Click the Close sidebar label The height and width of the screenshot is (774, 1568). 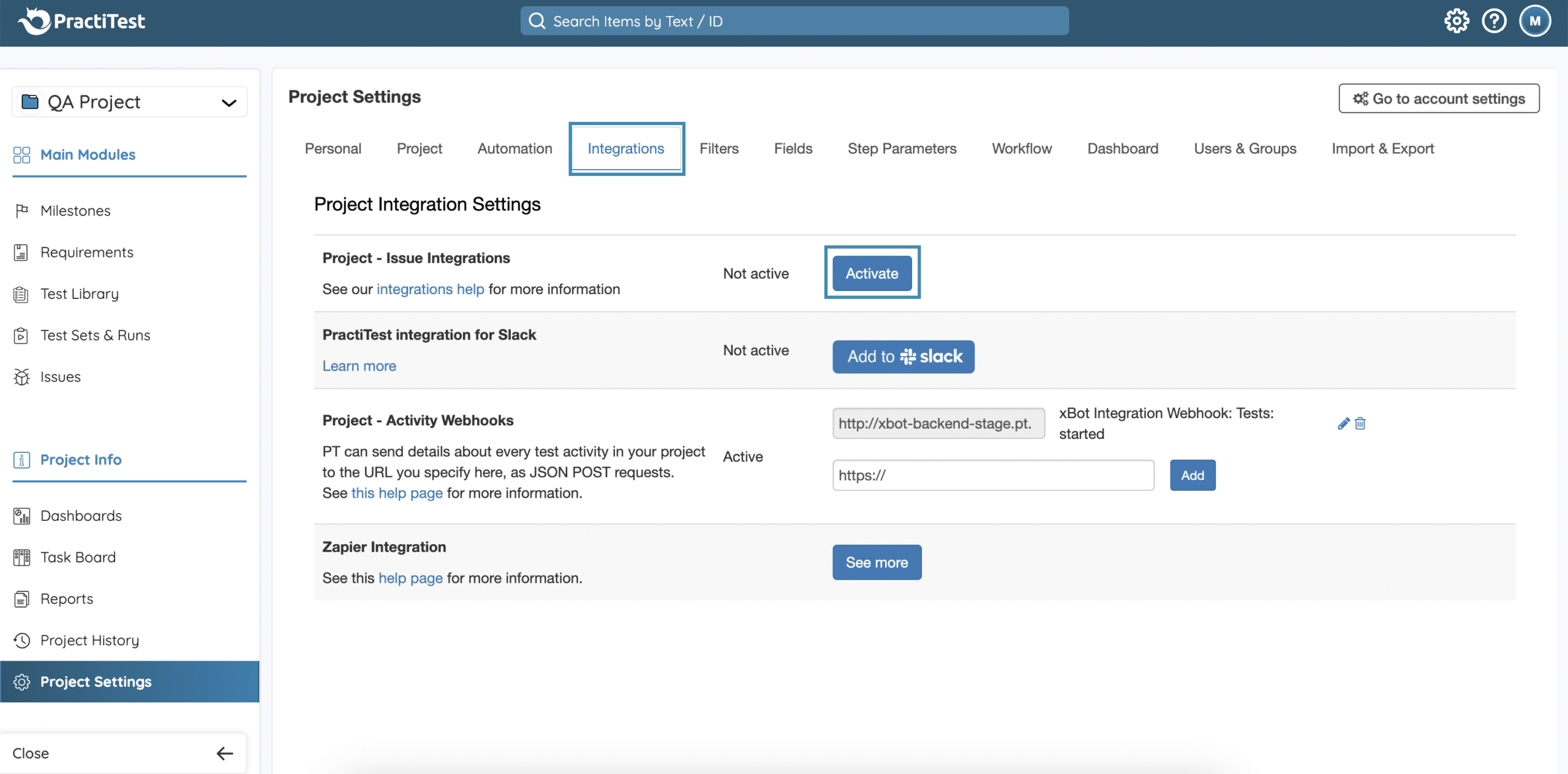[31, 753]
